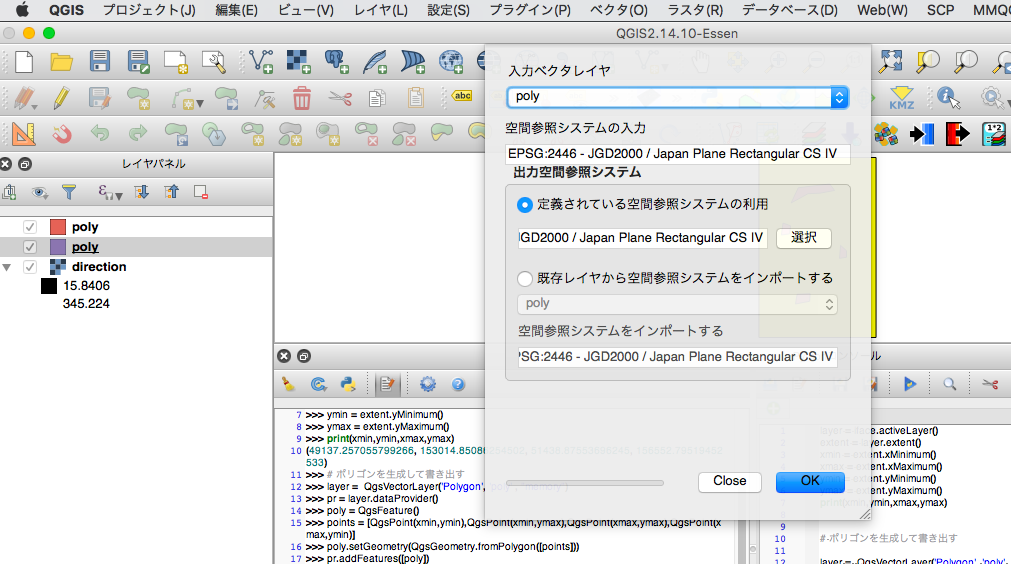Viewport: 1011px width, 564px height.
Task: Click the black 15.8406 legend swatch
Action: (x=49, y=286)
